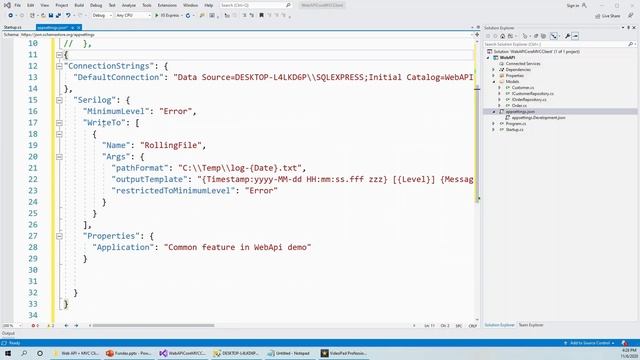The height and width of the screenshot is (360, 640).
Task: Open the File menu
Action: [x=18, y=5]
